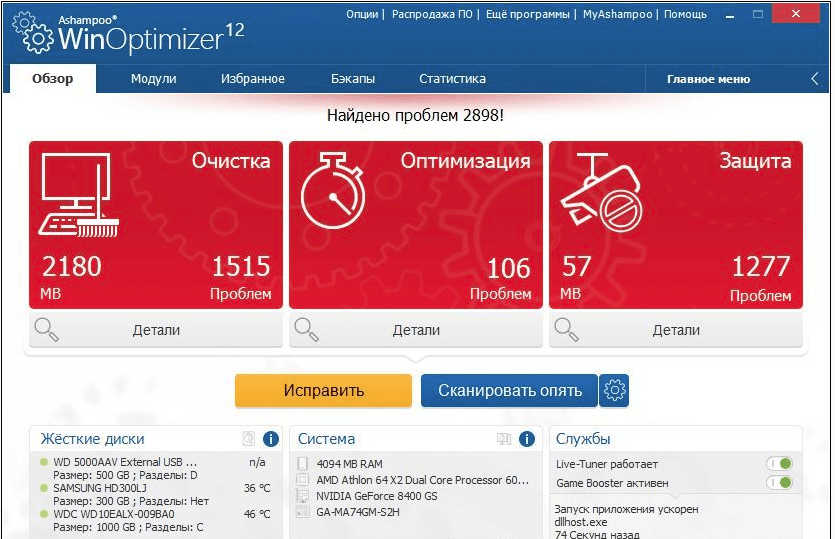Image resolution: width=835 pixels, height=539 pixels.
Task: Click motherboard icon next to GA-MA74GM-S2H
Action: point(302,512)
